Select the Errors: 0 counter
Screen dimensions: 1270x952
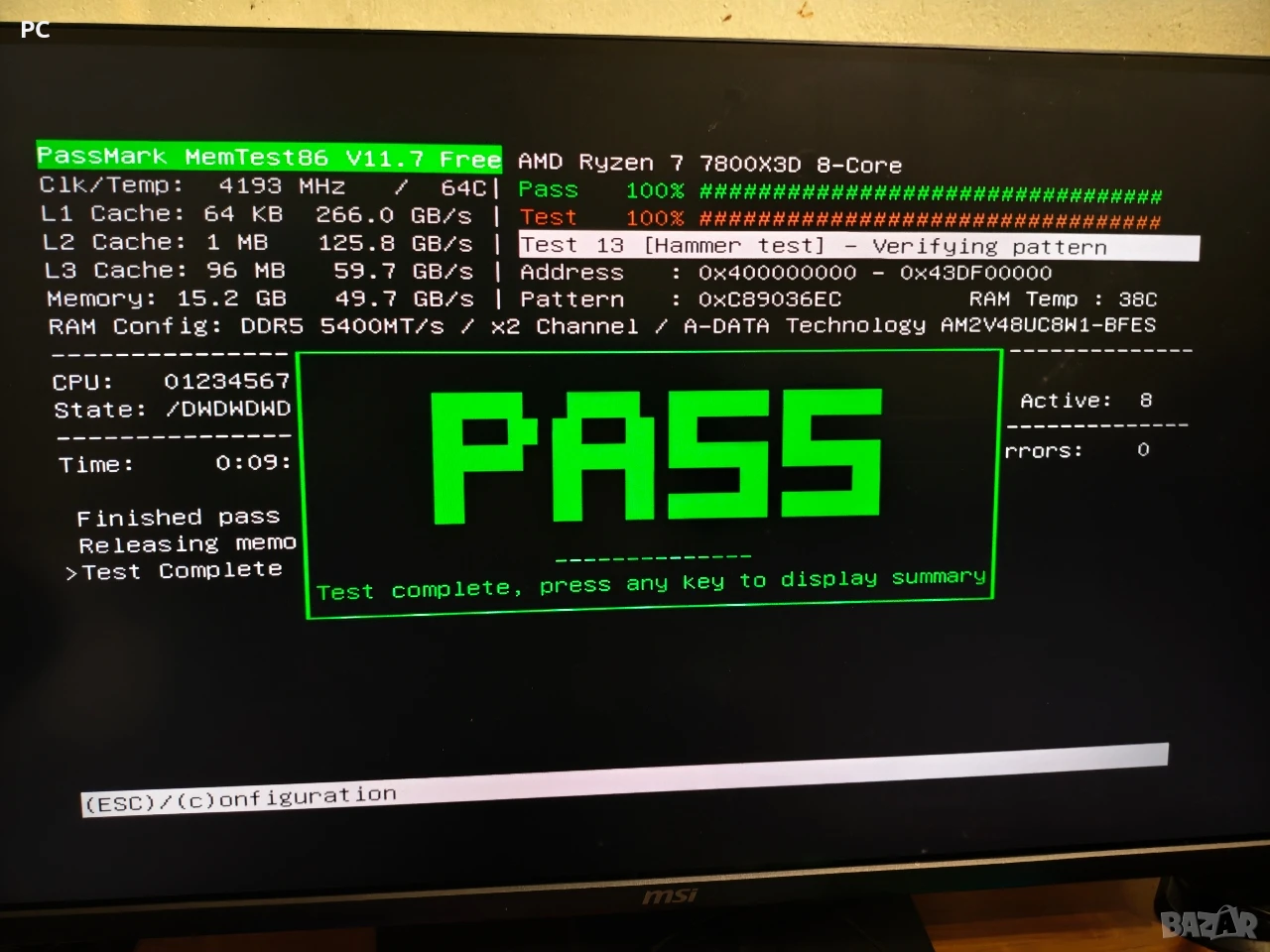coord(1078,450)
